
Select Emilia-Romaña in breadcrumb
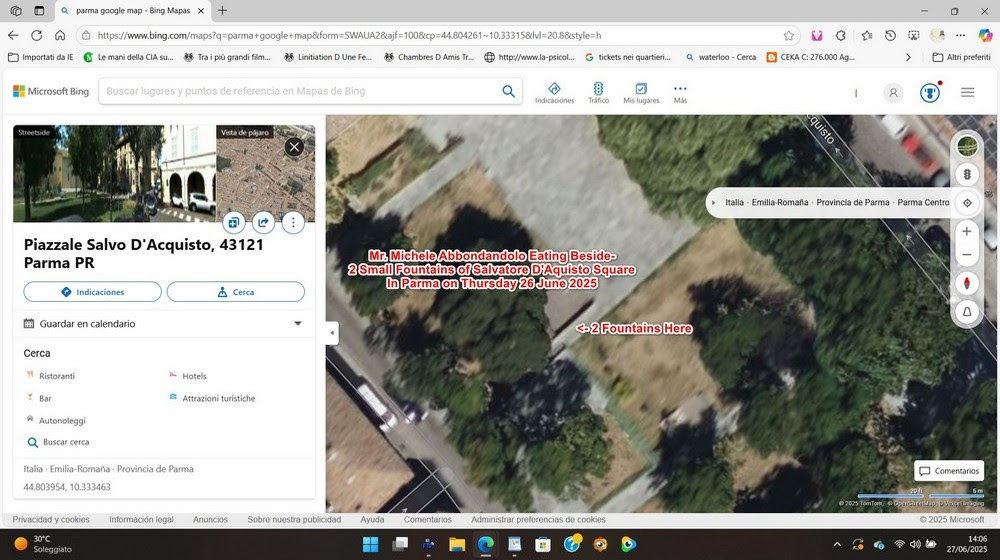pos(780,202)
